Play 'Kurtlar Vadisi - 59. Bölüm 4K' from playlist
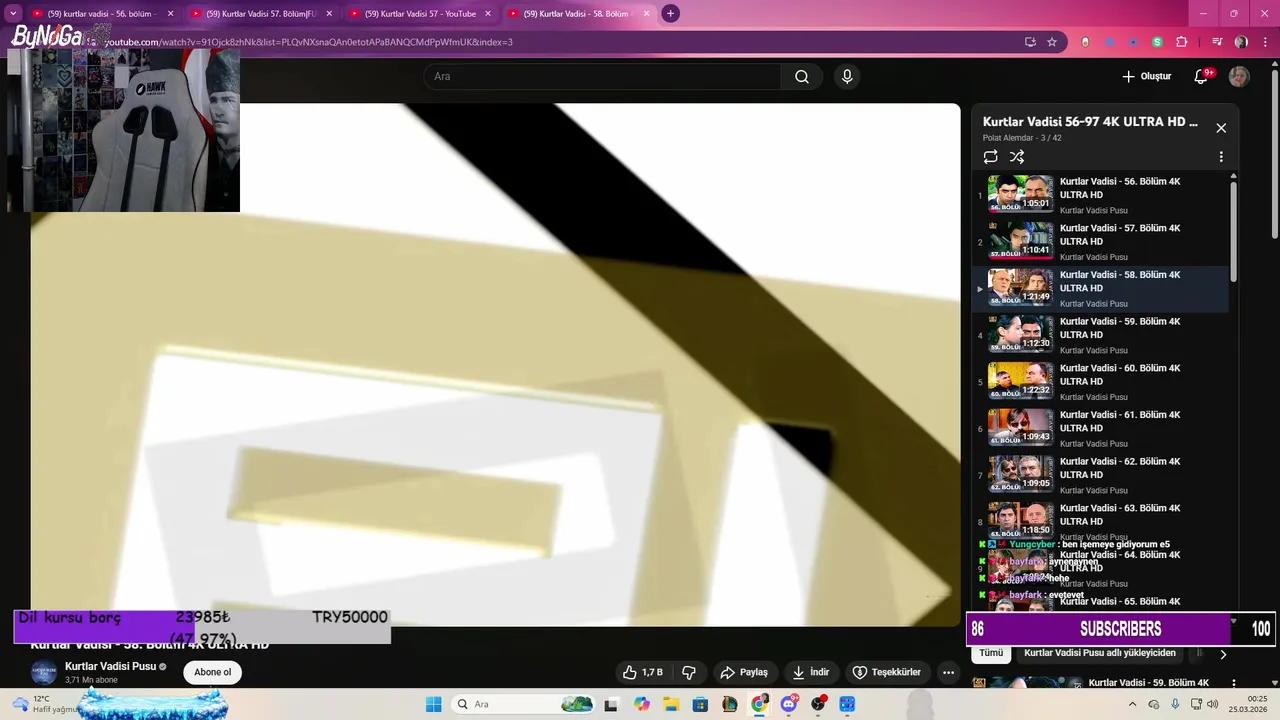Screen dimensions: 1280x720 pyautogui.click(x=1101, y=335)
